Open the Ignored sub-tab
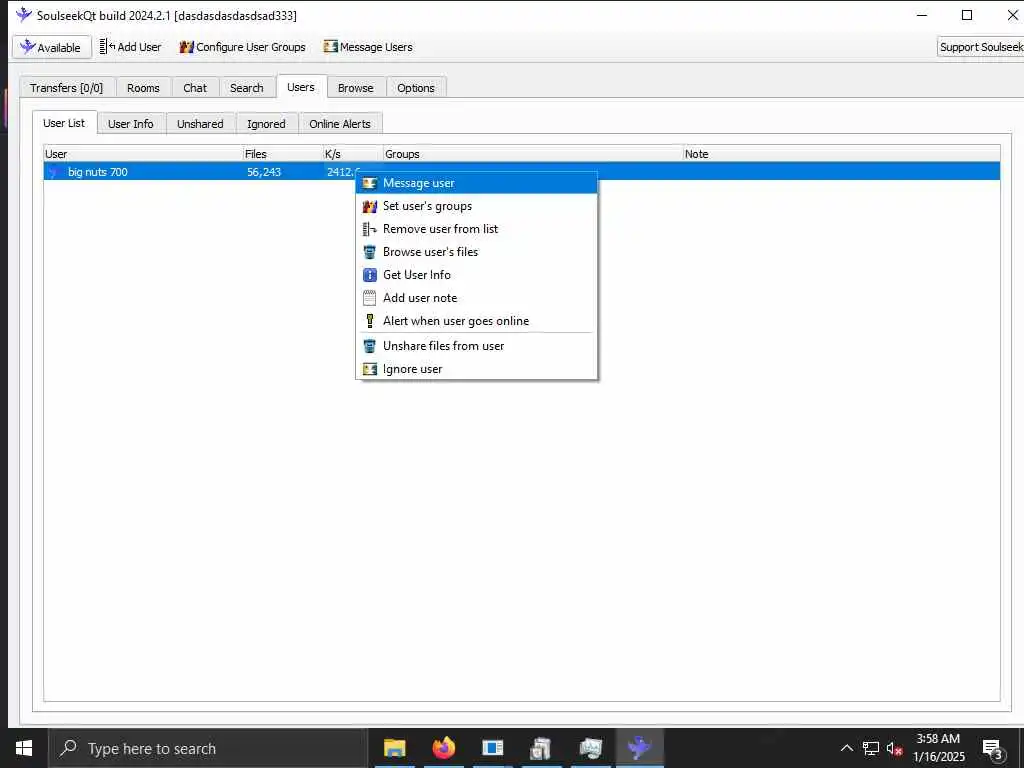This screenshot has width=1024, height=768. tap(266, 124)
